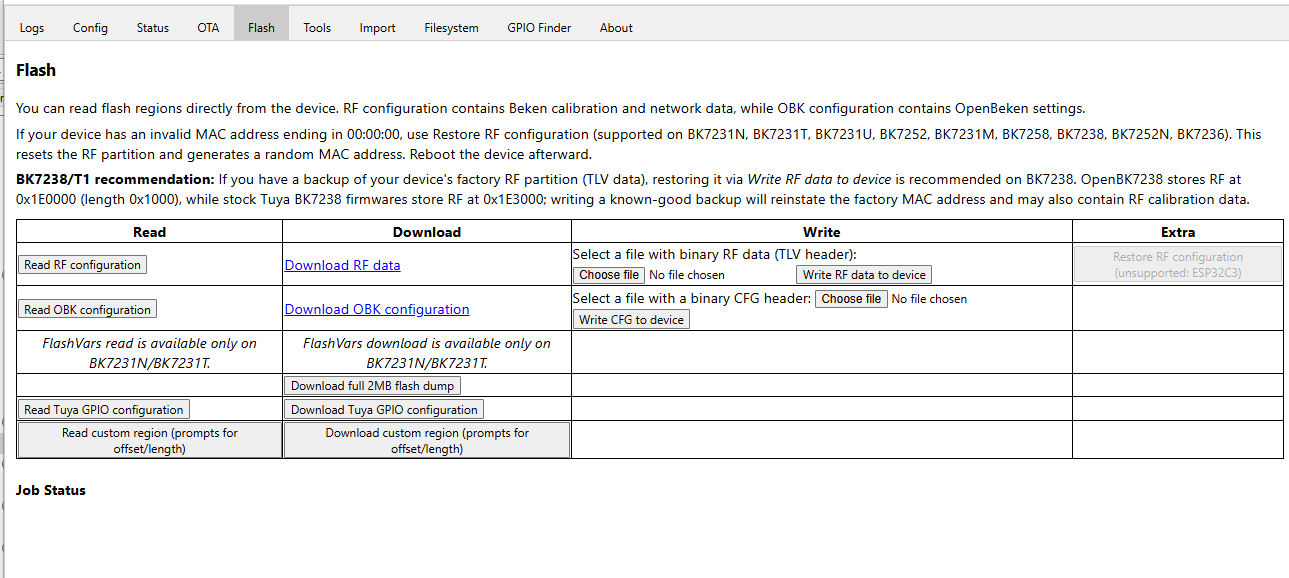Click Read custom region button
1289x578 pixels.
click(150, 441)
